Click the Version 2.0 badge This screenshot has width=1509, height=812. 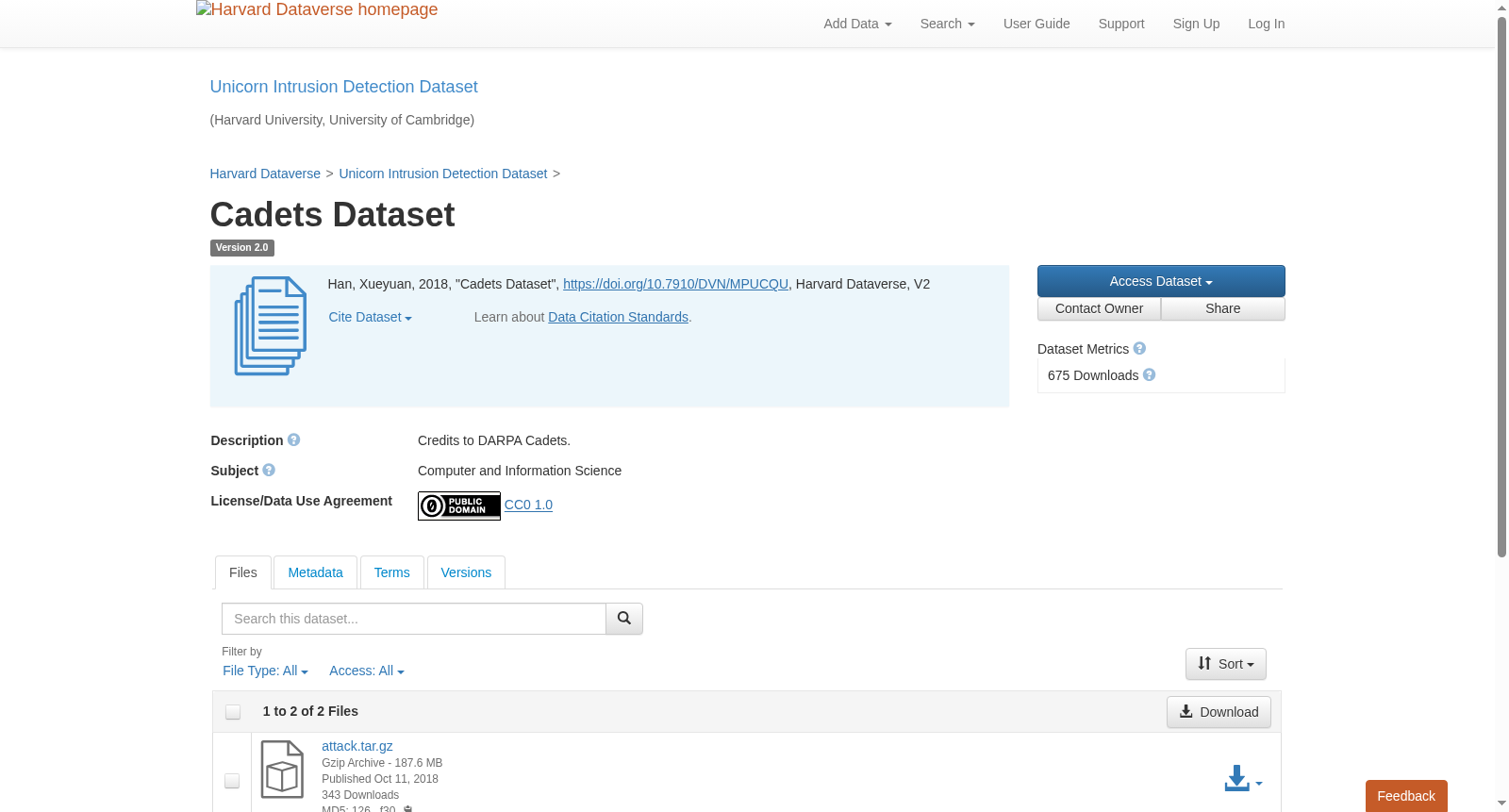(241, 248)
